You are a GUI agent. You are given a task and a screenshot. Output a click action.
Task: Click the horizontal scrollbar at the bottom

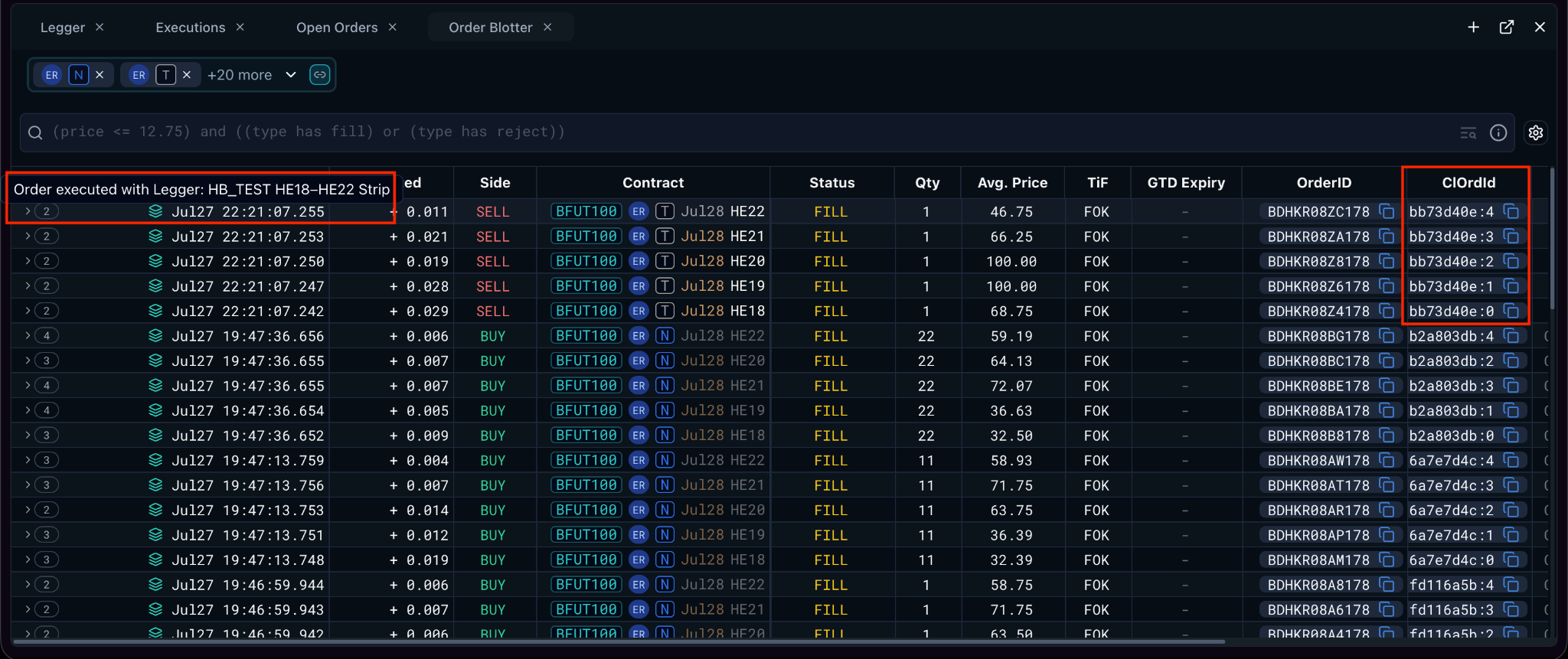619,641
